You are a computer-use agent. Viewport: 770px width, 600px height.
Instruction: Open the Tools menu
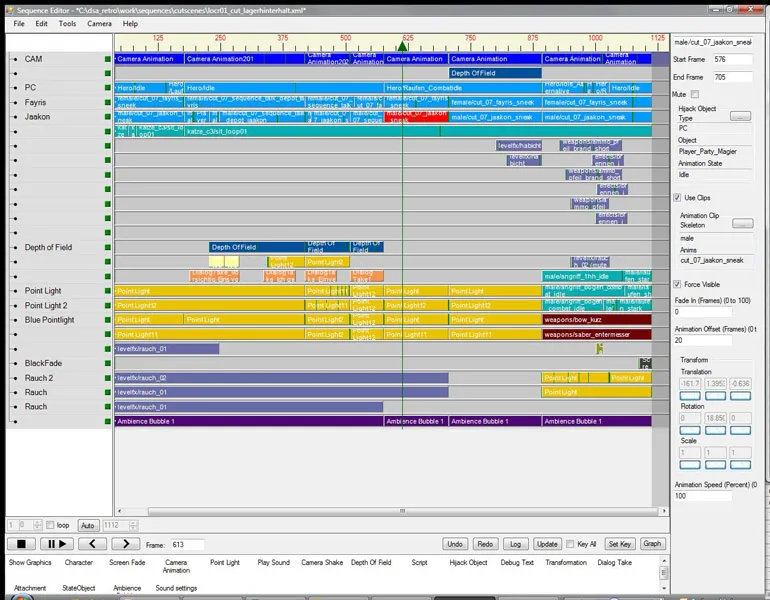point(67,23)
